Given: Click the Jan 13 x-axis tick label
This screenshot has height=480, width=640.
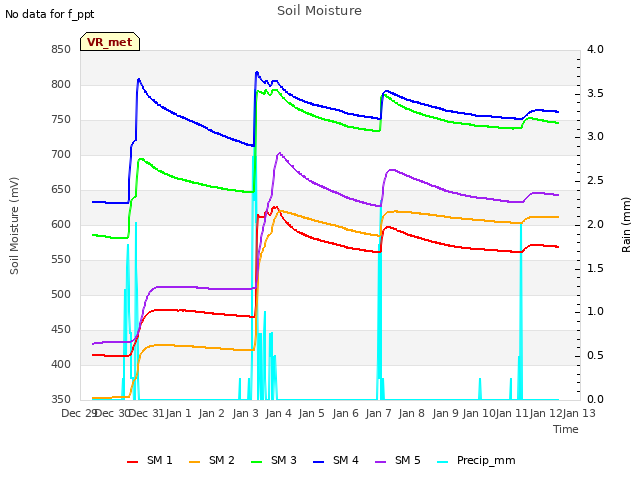Looking at the screenshot, I should click(x=579, y=413).
